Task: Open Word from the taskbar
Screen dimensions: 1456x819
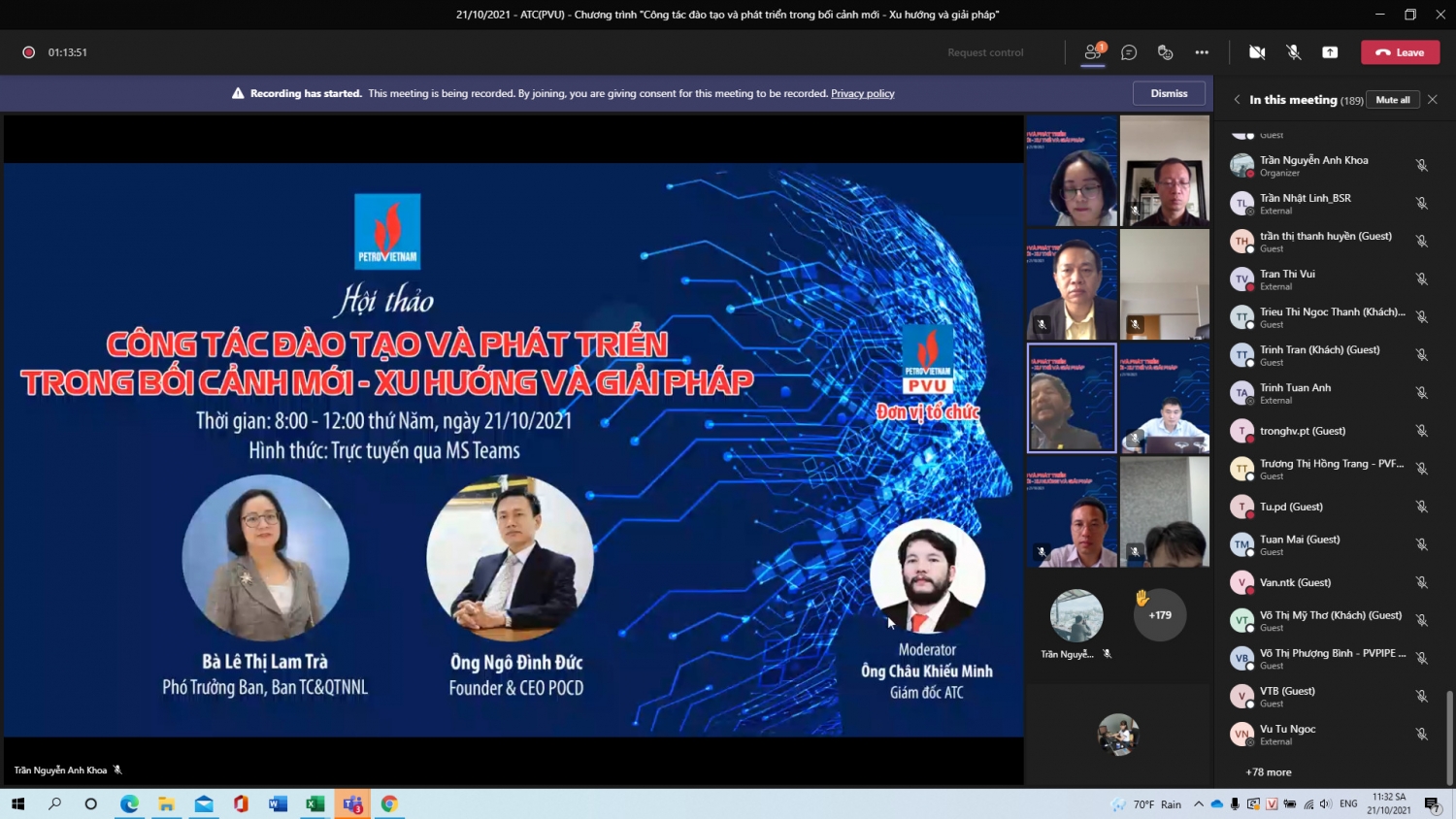Action: pos(278,803)
